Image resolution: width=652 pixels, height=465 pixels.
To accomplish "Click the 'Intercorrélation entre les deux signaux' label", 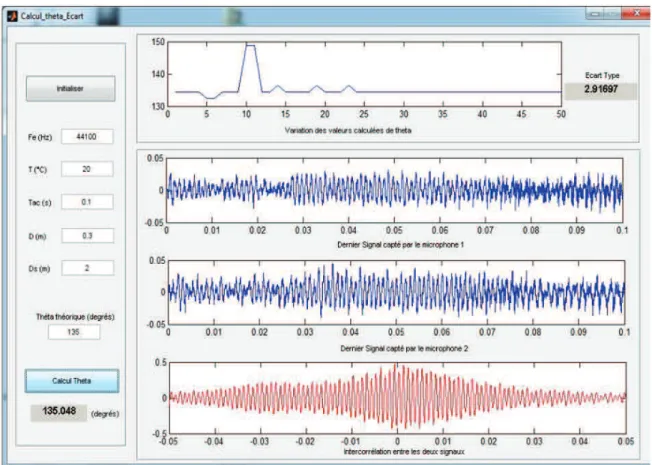I will click(404, 451).
